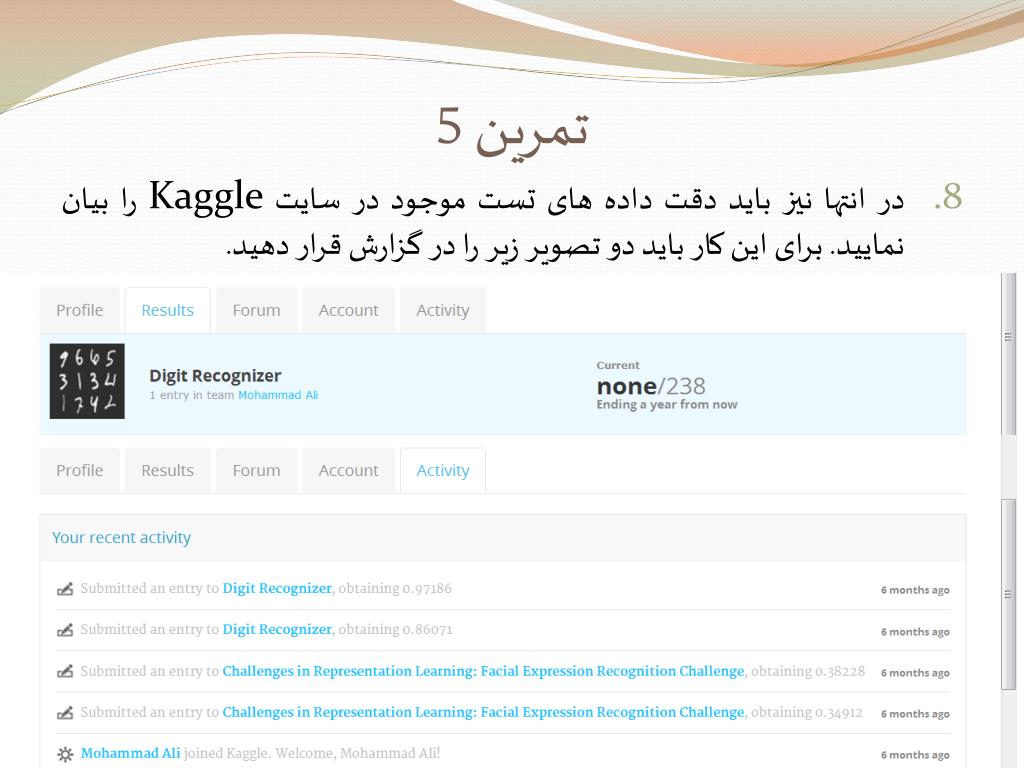Open Mohammad Ali link in joined Kaggle row
The width and height of the screenshot is (1024, 768).
point(130,753)
